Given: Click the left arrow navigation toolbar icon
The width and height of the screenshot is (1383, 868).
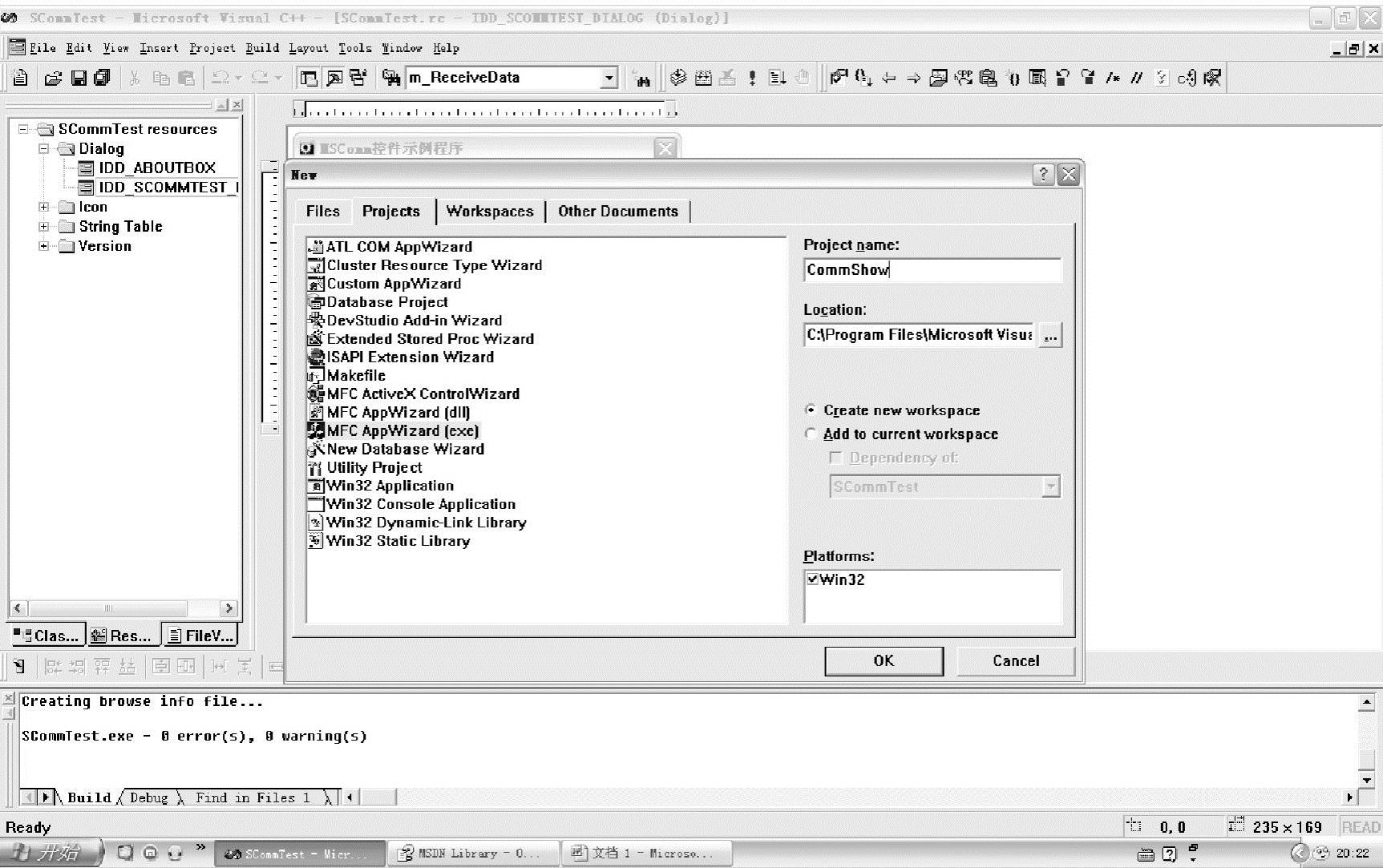Looking at the screenshot, I should click(888, 78).
